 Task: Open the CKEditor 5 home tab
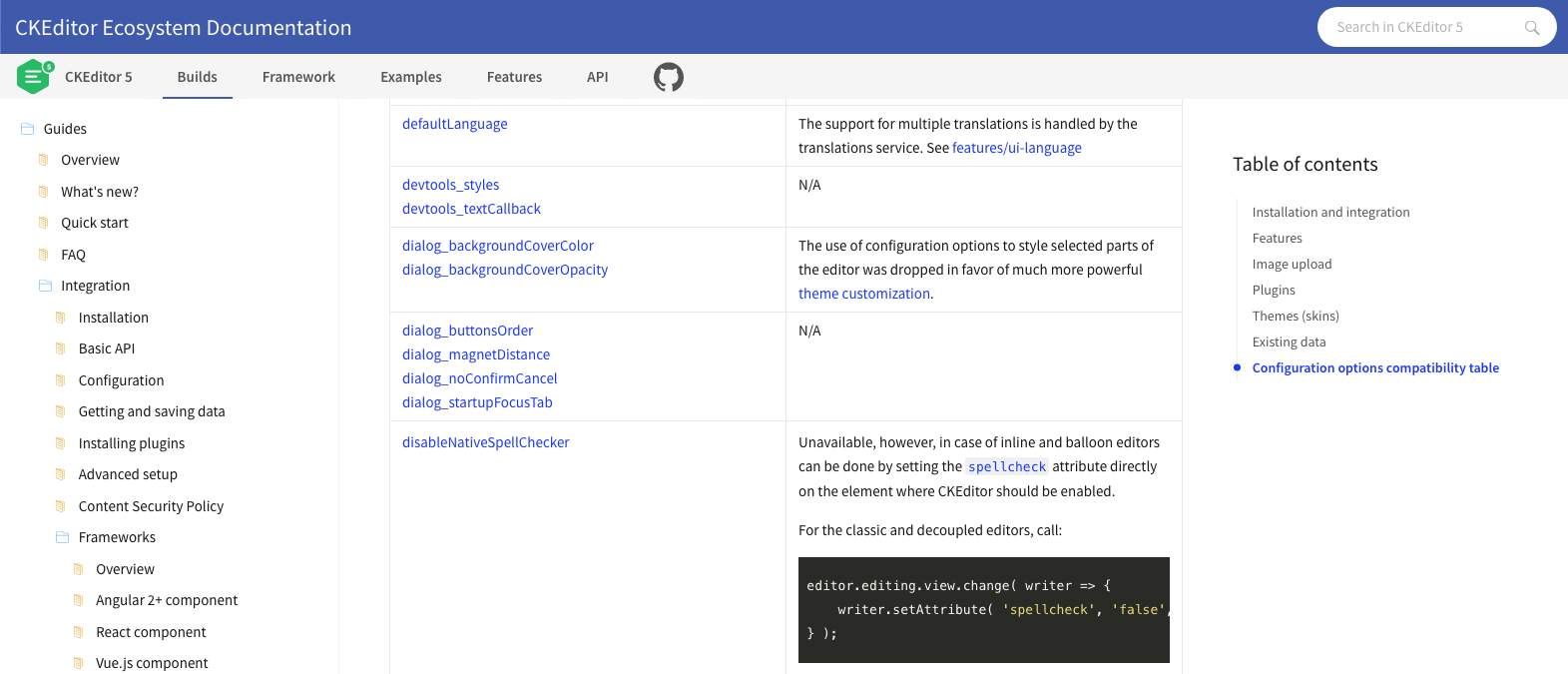pyautogui.click(x=98, y=77)
